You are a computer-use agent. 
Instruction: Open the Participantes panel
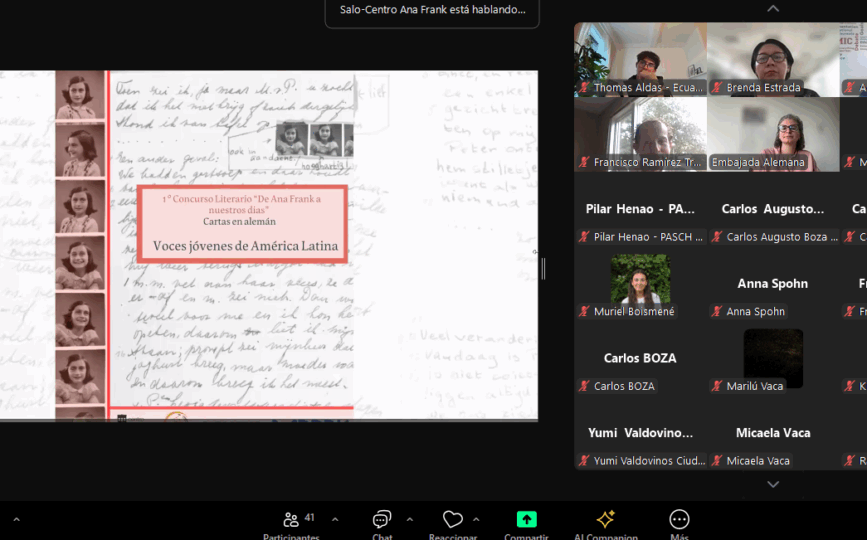click(x=291, y=521)
